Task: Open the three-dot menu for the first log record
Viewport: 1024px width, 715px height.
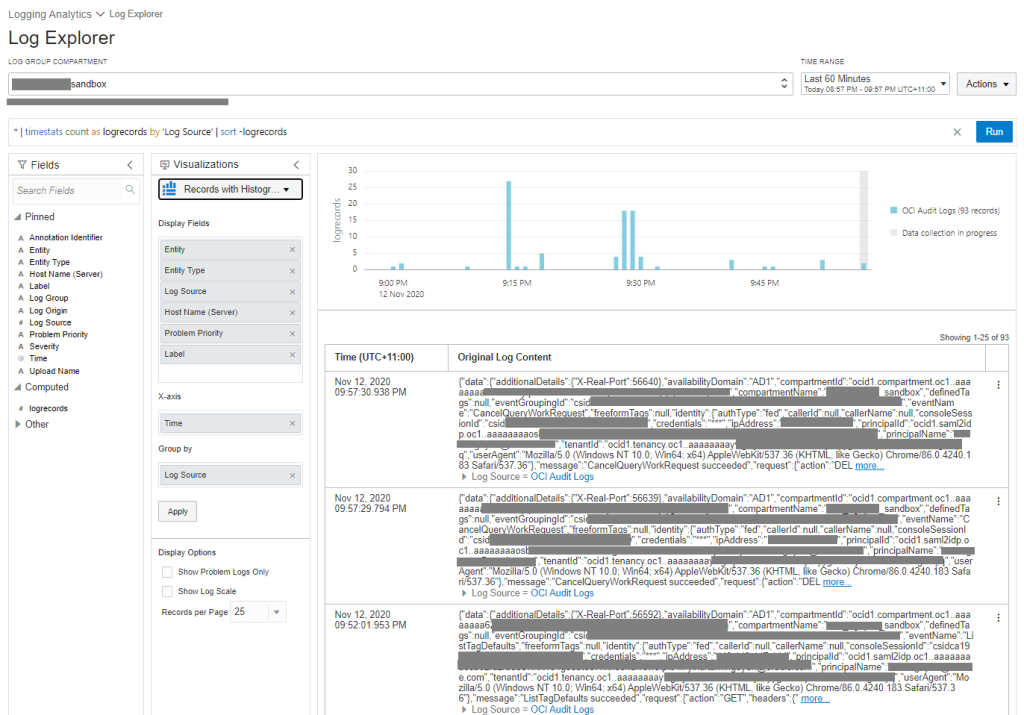Action: [x=998, y=385]
